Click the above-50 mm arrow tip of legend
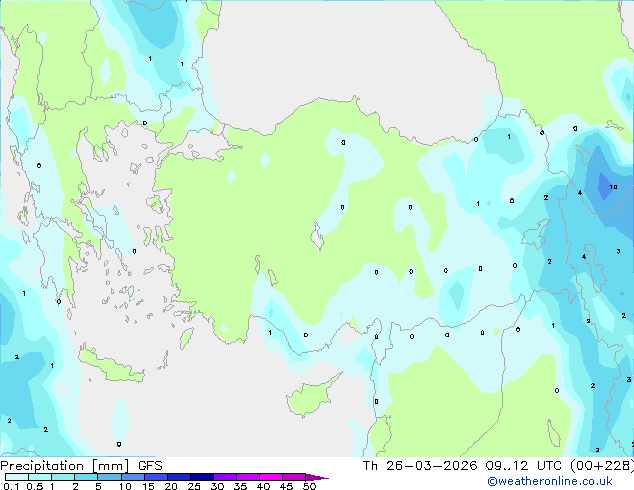This screenshot has width=634, height=490. pos(317,477)
